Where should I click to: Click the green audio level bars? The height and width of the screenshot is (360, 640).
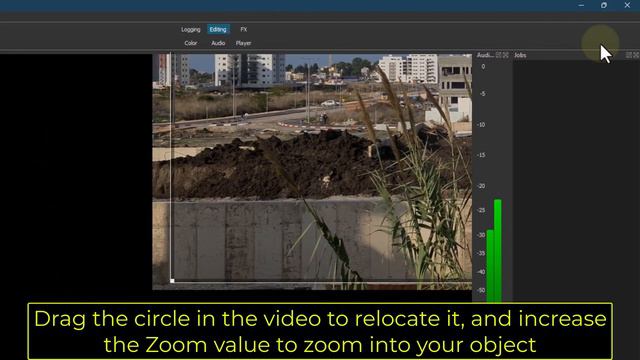click(x=494, y=251)
